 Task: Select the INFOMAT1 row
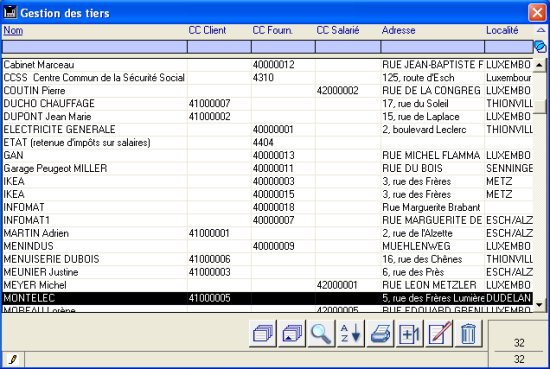pos(268,220)
